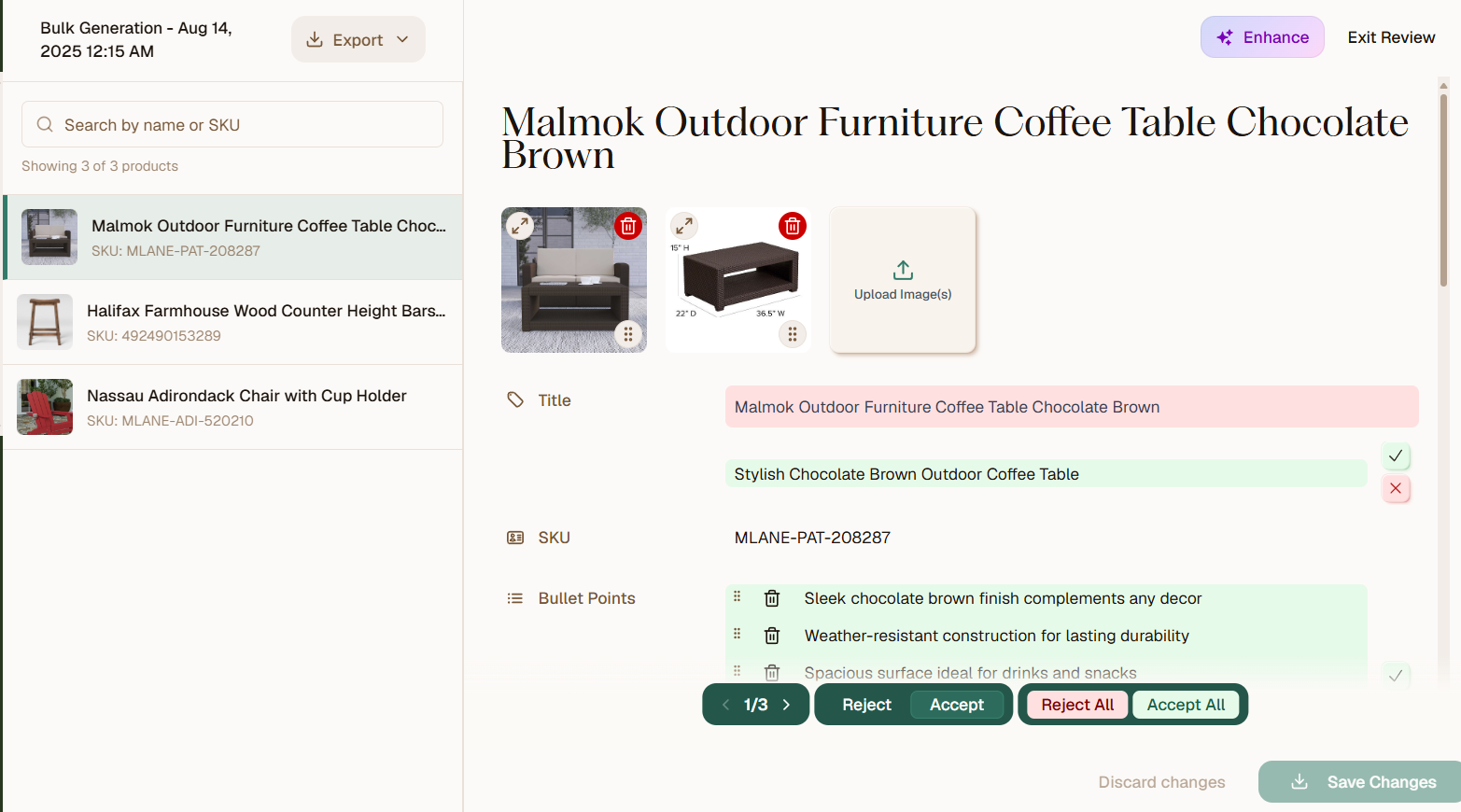Image resolution: width=1461 pixels, height=812 pixels.
Task: Delete bullet 'Weather-resistant construction' via trash icon
Action: pos(772,636)
